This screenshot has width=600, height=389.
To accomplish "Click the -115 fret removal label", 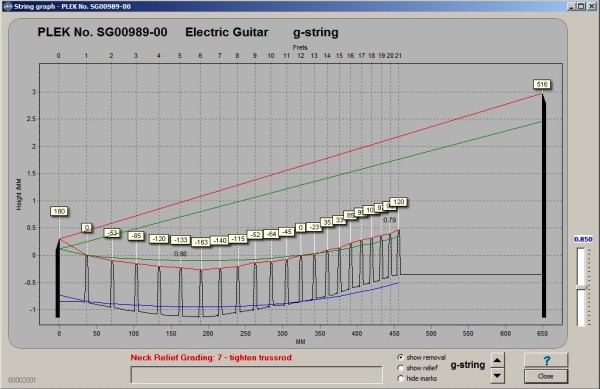I will [238, 239].
